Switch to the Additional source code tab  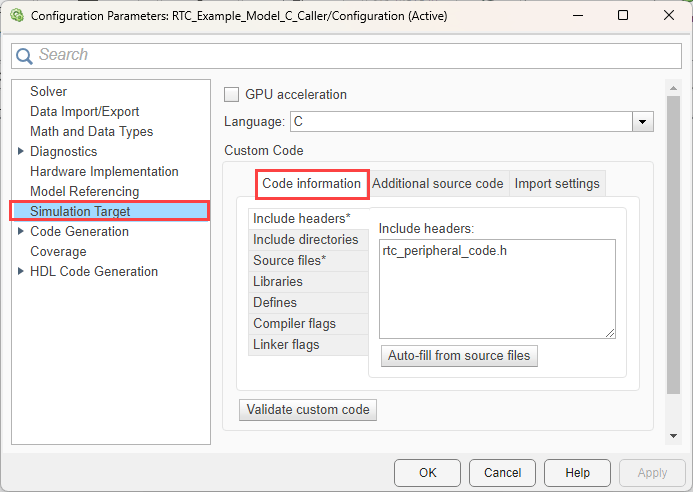click(438, 184)
